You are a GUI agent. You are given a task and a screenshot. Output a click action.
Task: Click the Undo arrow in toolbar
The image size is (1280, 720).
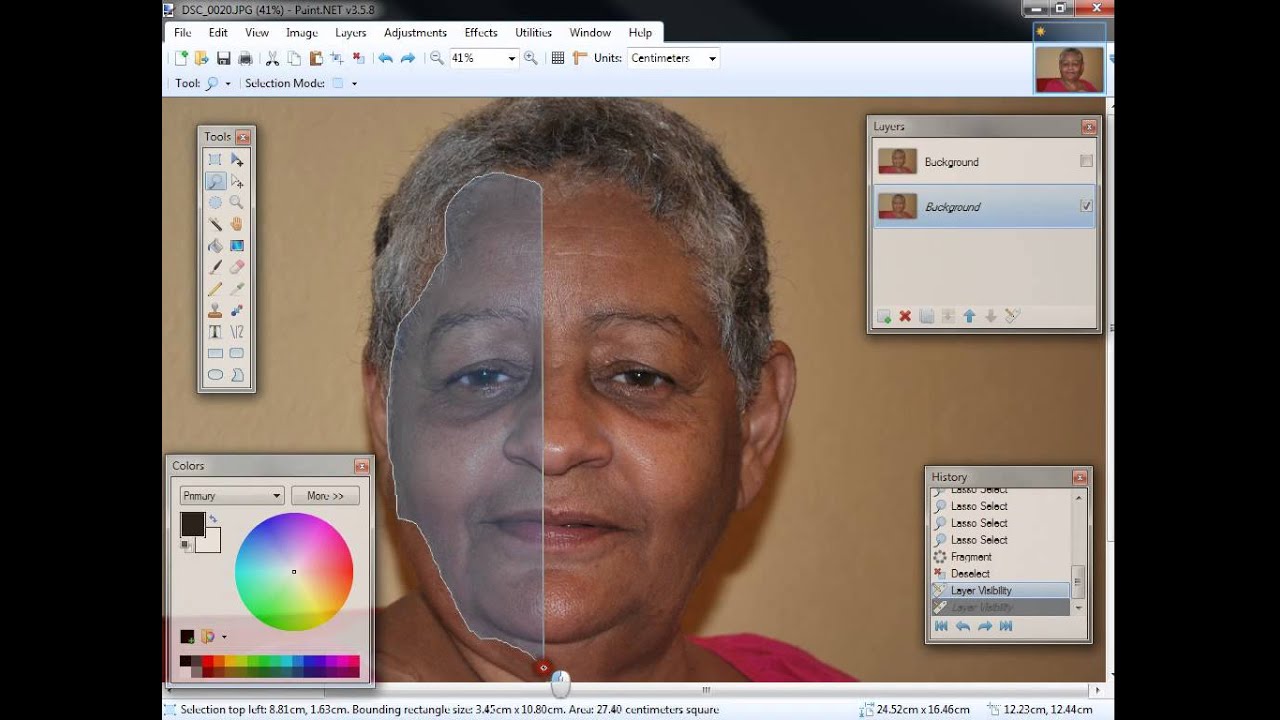(x=386, y=58)
